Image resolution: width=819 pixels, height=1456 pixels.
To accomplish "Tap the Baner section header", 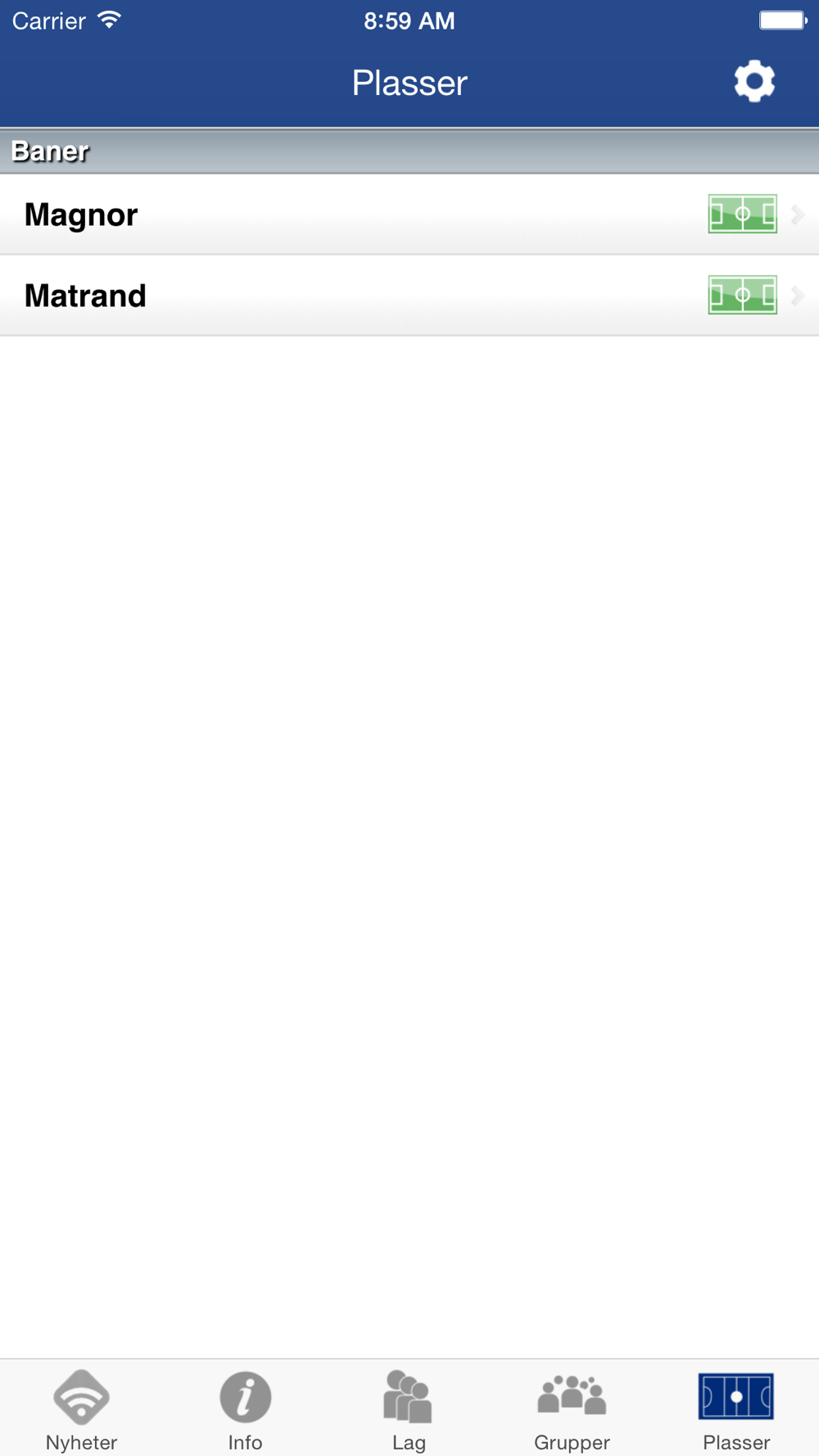I will 409,151.
